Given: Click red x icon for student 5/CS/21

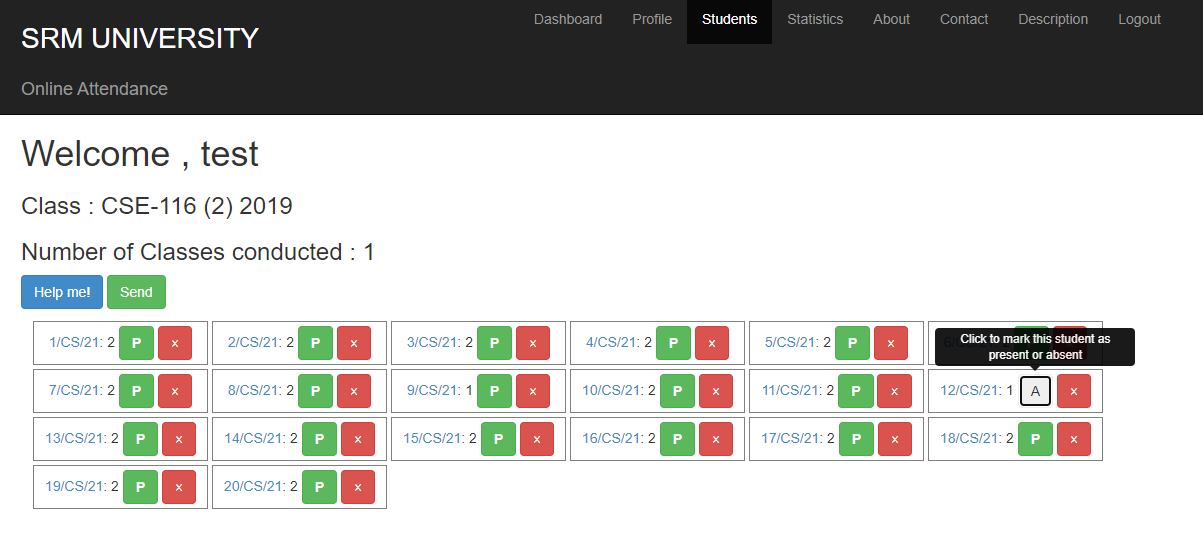Looking at the screenshot, I should coord(891,343).
